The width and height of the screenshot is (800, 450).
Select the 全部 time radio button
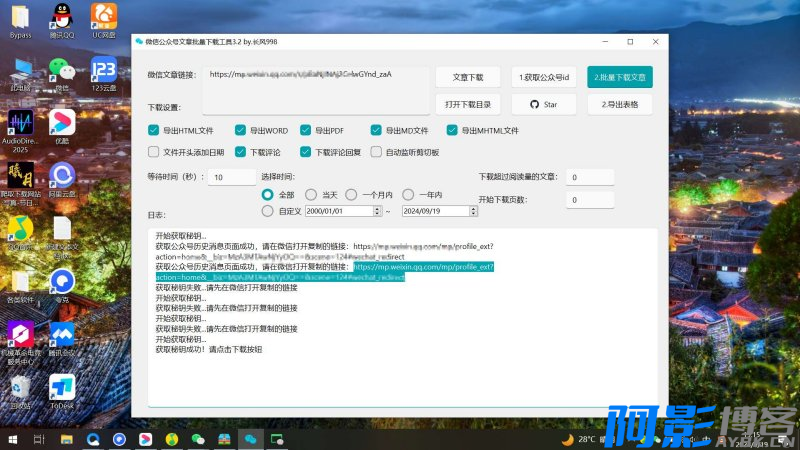coord(267,194)
